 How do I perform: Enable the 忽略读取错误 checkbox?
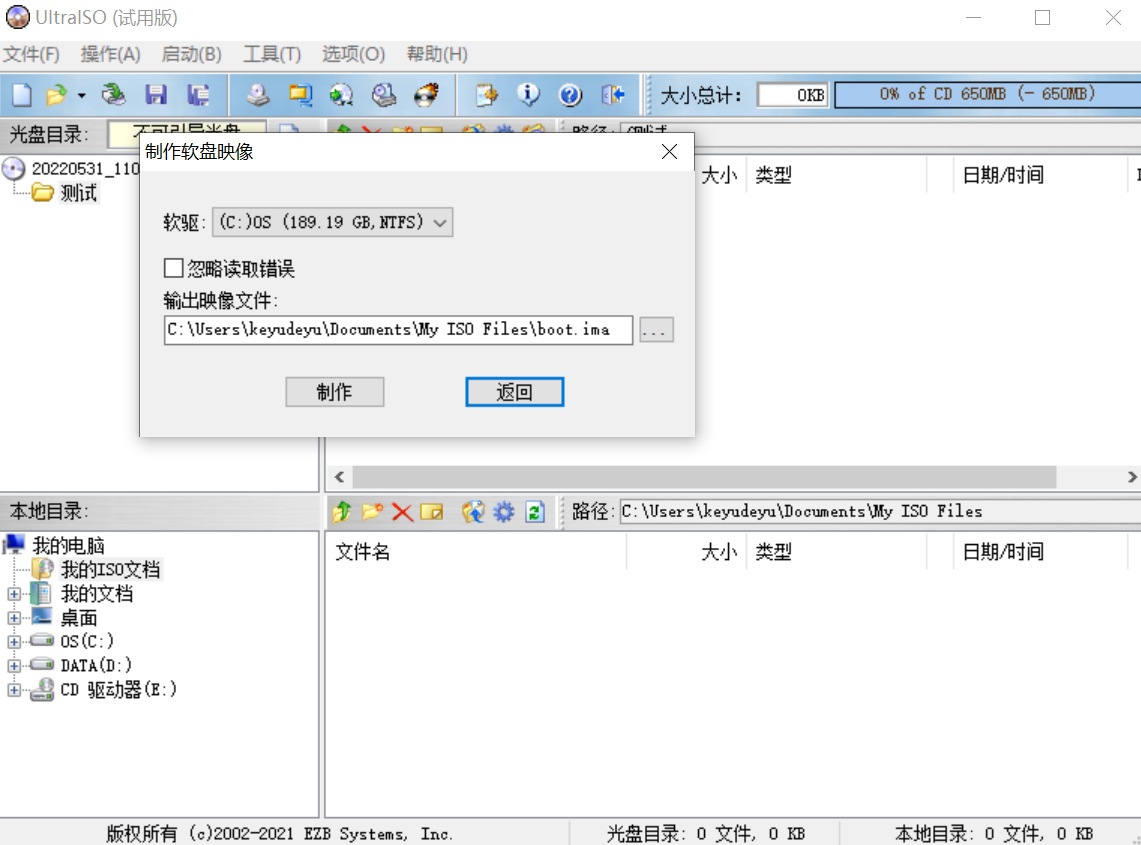pos(174,267)
